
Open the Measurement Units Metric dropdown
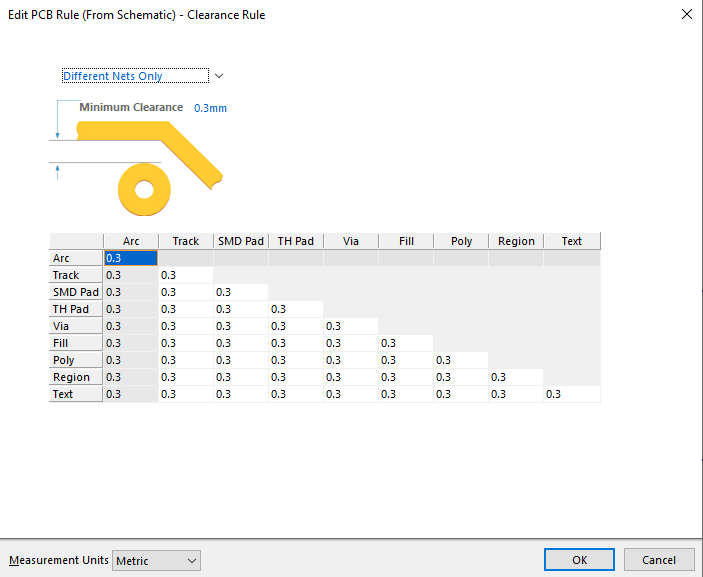(156, 560)
